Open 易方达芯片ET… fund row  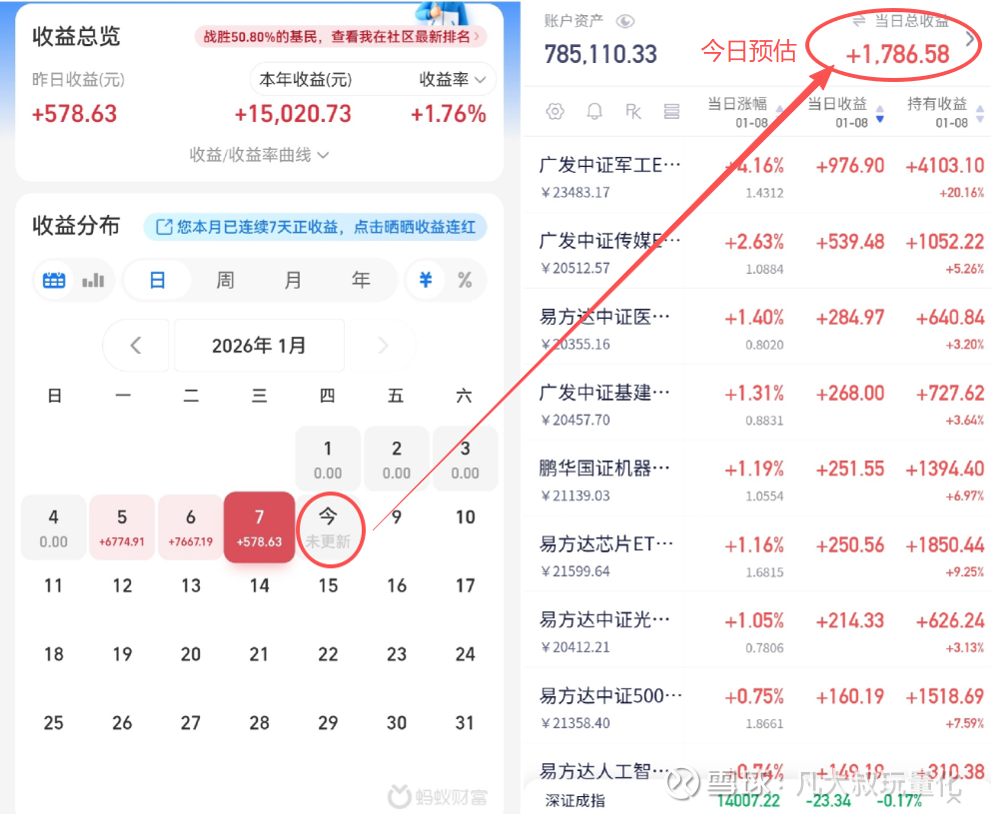click(755, 554)
